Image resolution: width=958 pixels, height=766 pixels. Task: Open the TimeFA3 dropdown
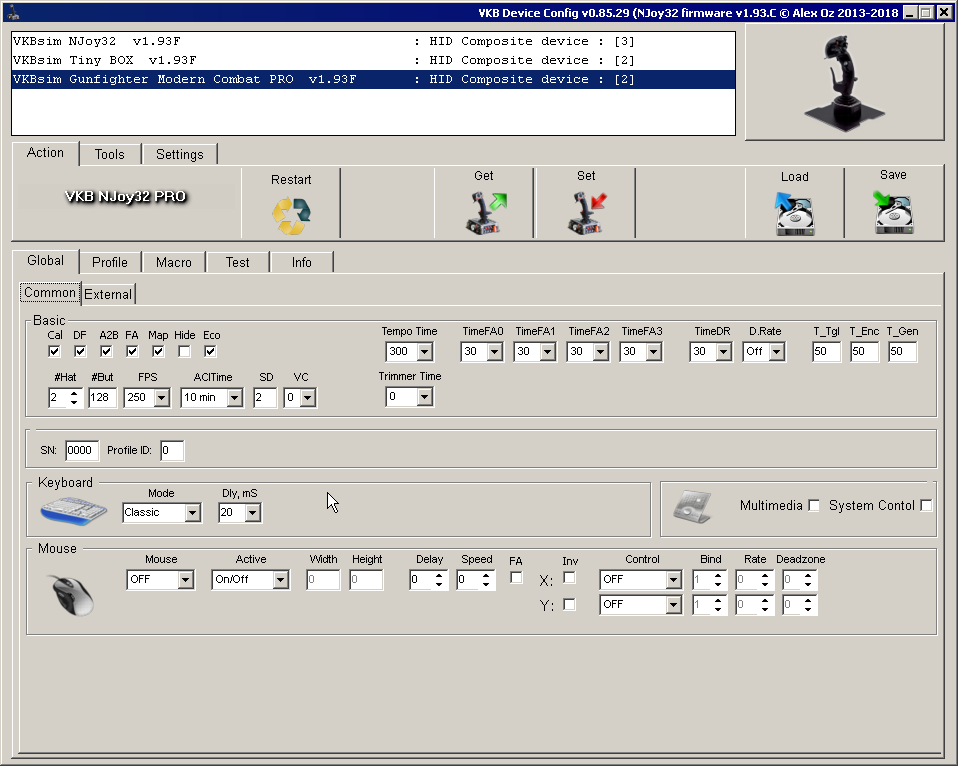tap(654, 351)
